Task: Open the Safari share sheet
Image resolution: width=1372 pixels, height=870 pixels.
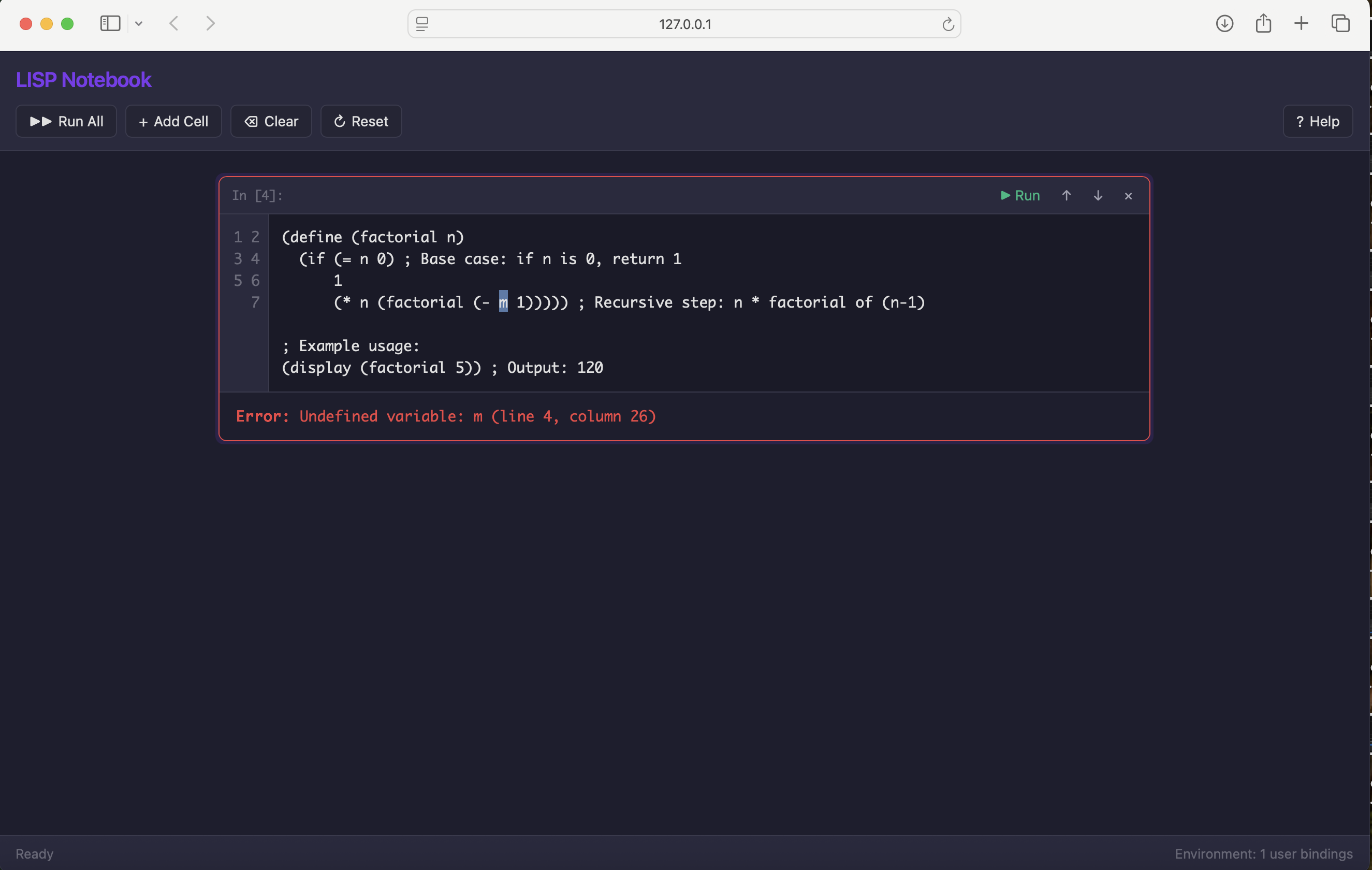Action: pyautogui.click(x=1263, y=23)
